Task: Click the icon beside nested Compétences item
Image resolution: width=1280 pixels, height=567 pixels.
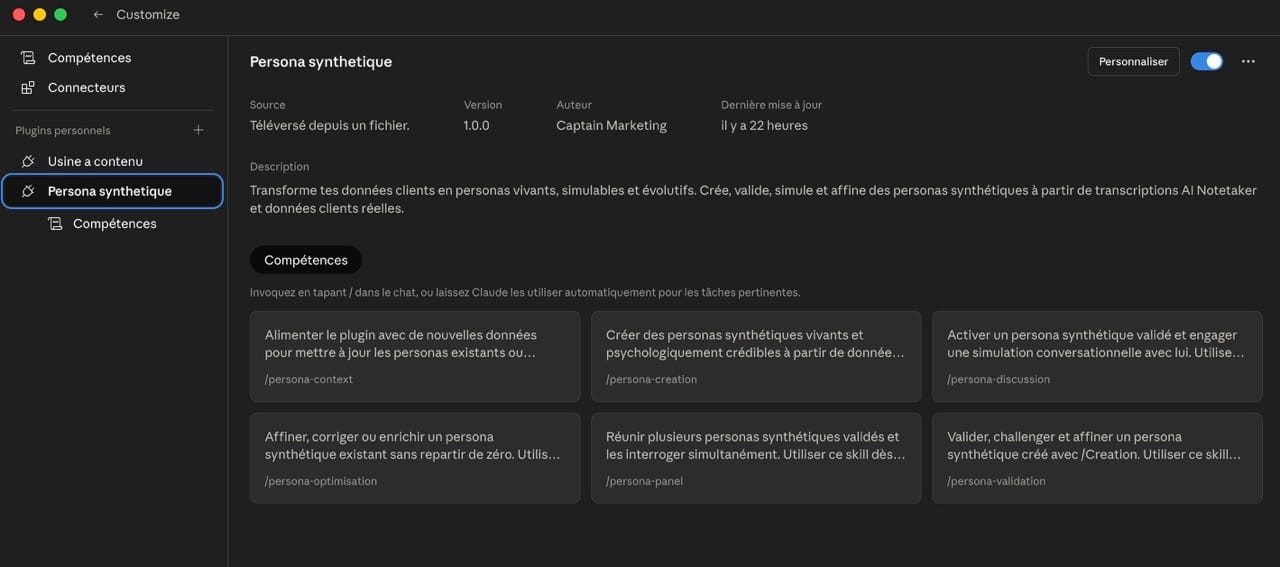Action: [55, 224]
